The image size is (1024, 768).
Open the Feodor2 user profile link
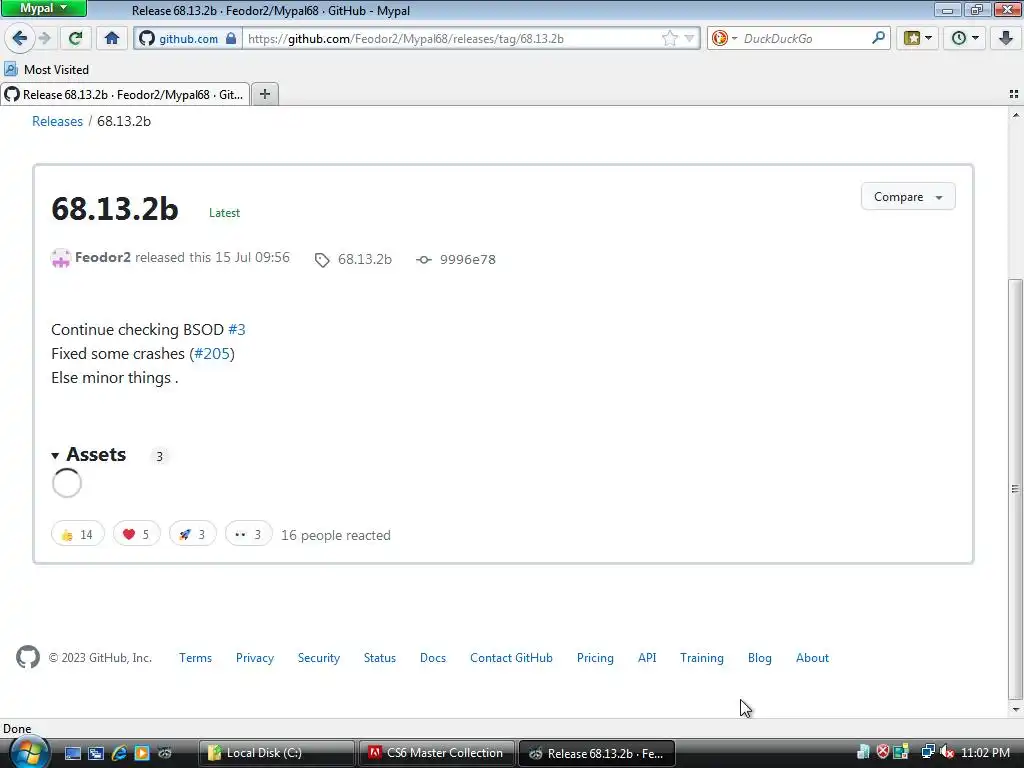click(103, 257)
